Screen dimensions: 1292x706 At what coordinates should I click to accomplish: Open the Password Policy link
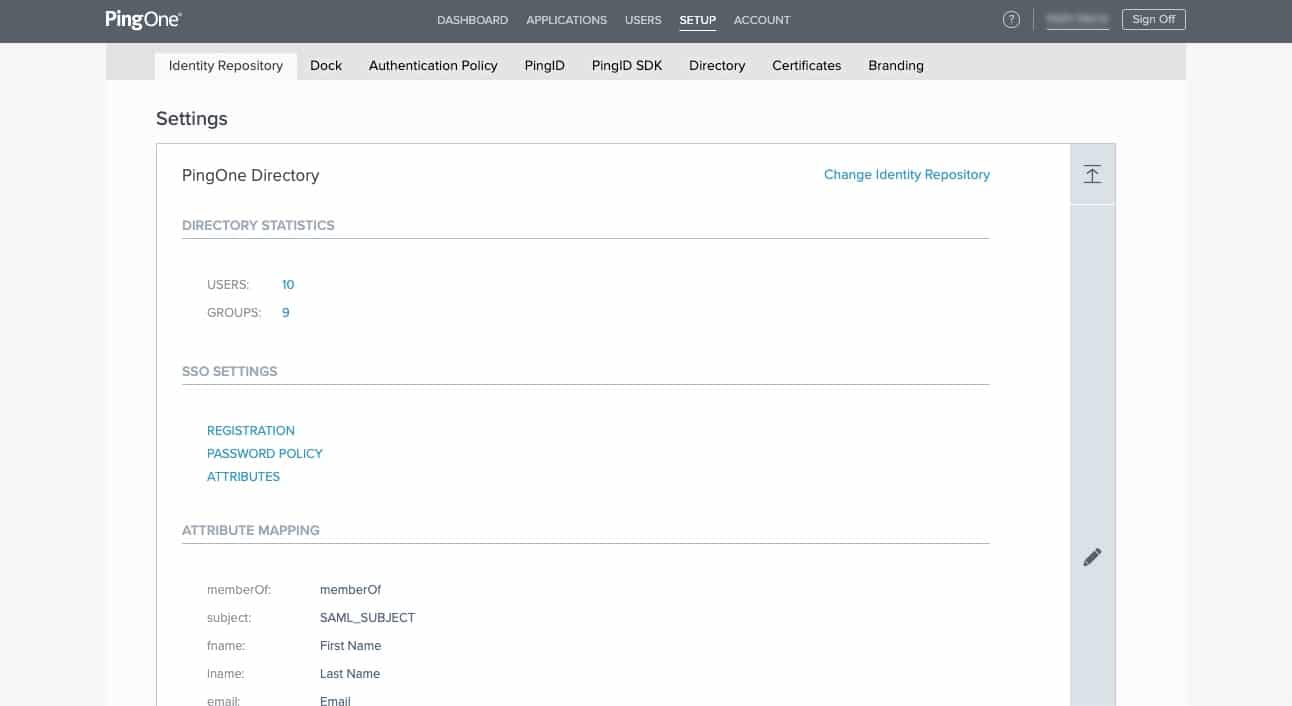coord(265,454)
